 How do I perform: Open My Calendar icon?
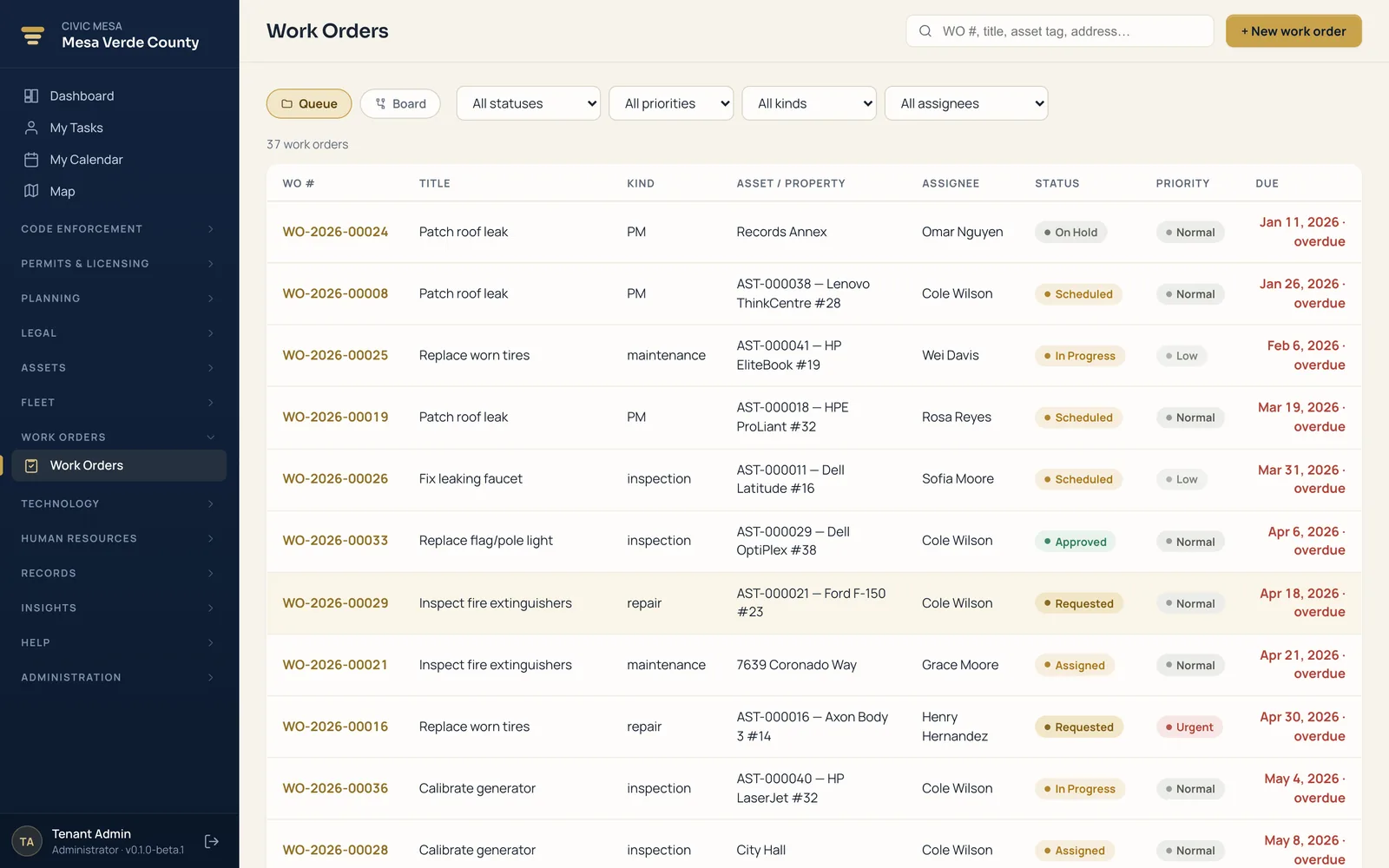click(x=31, y=160)
